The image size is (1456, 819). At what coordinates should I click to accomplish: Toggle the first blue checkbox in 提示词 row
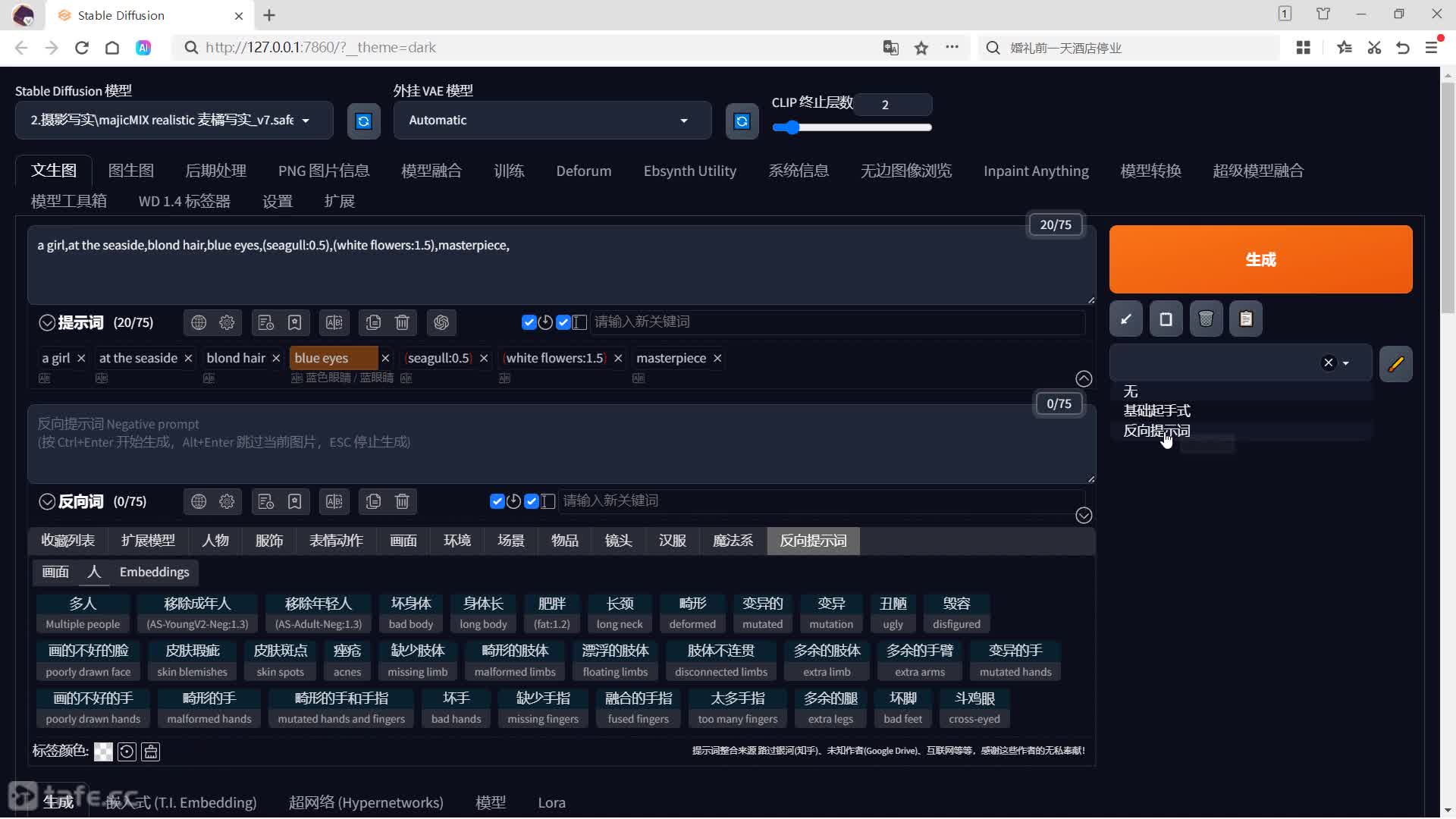(x=529, y=322)
